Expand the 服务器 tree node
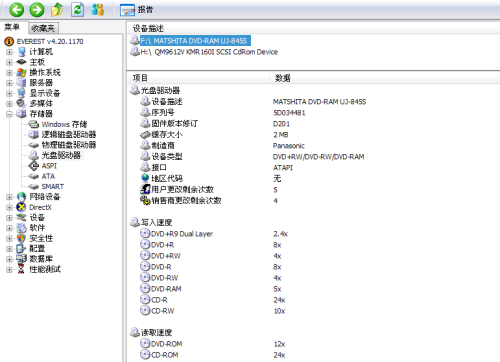Image resolution: width=500 pixels, height=362 pixels. (x=9, y=83)
